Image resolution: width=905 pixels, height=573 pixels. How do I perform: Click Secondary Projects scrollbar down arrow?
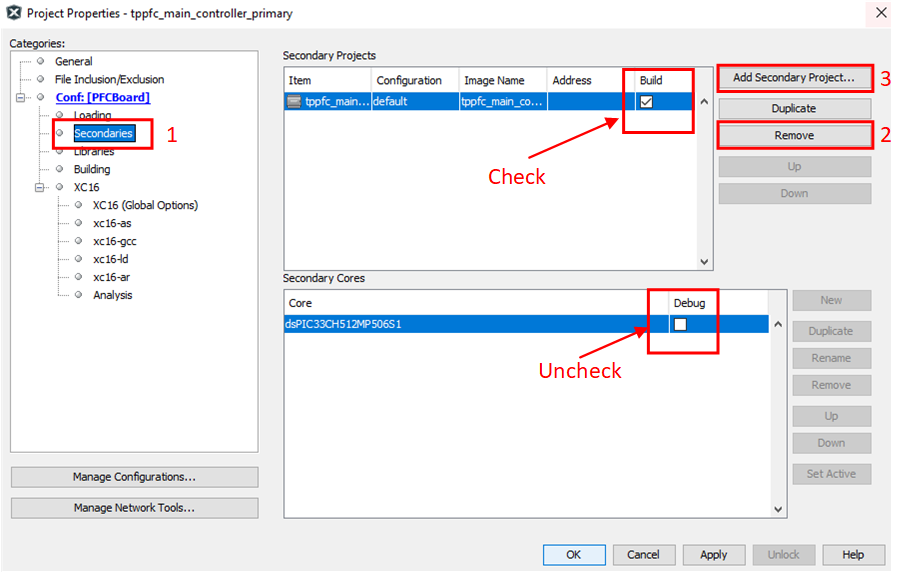[x=704, y=262]
